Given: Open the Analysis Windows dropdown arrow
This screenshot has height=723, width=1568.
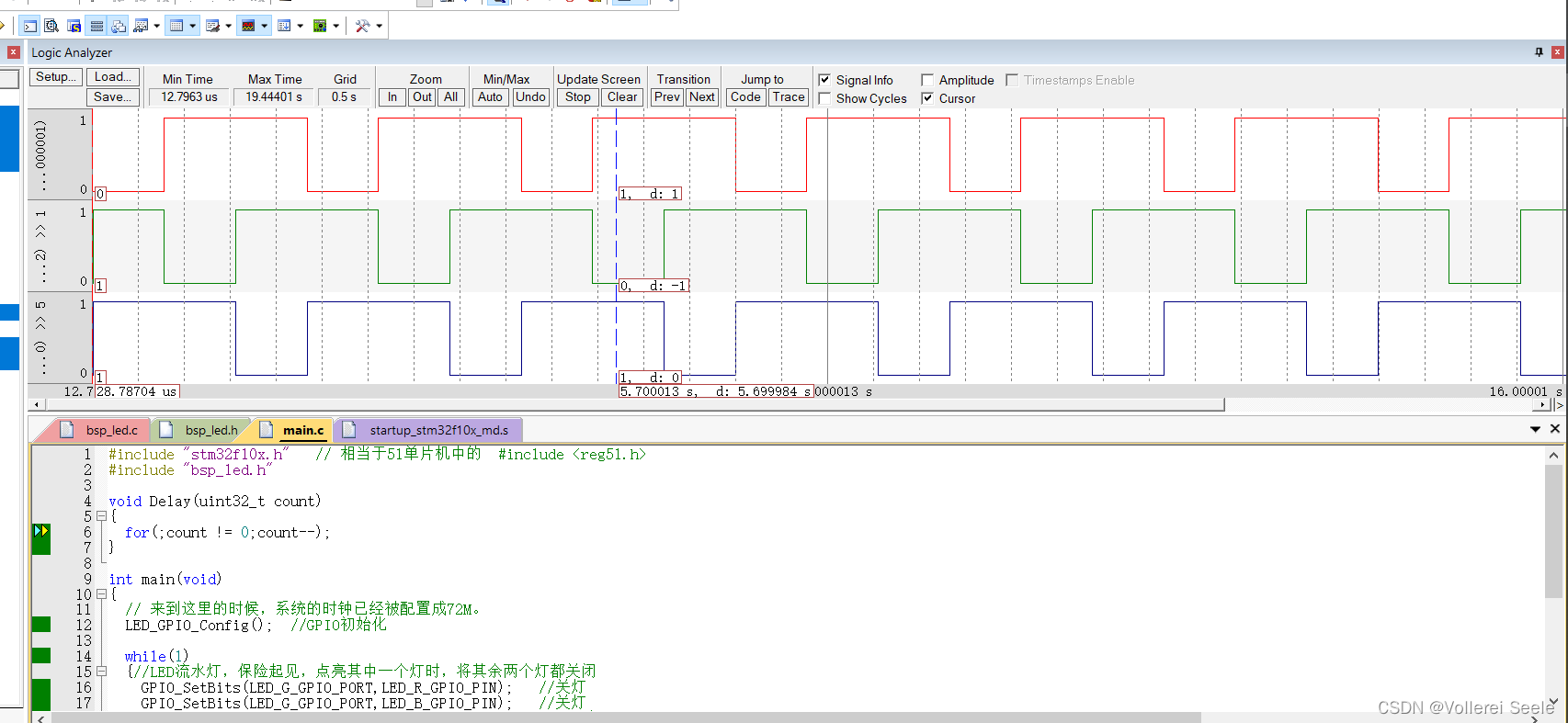Looking at the screenshot, I should pyautogui.click(x=264, y=26).
